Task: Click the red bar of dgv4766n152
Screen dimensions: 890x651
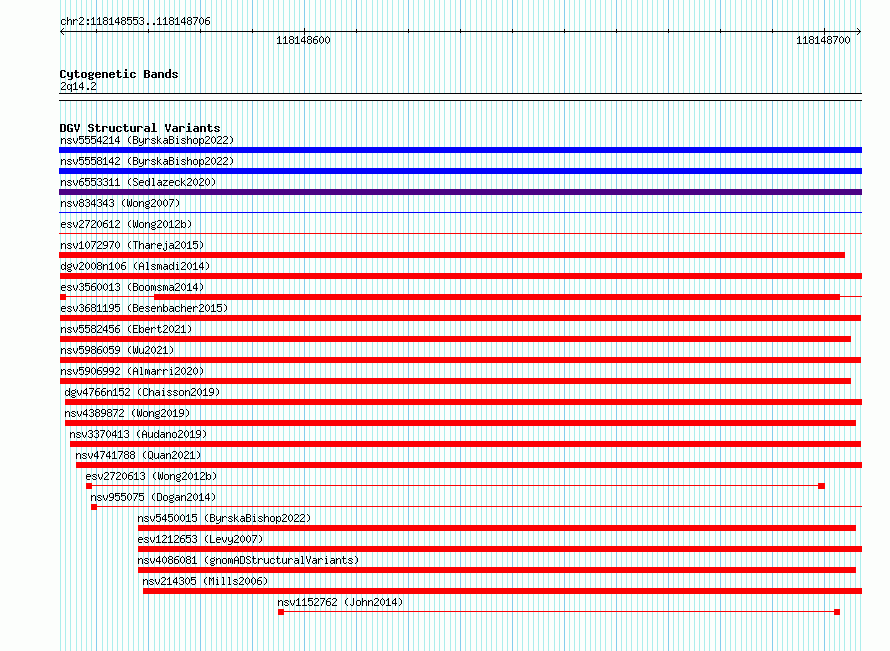Action: tap(463, 402)
